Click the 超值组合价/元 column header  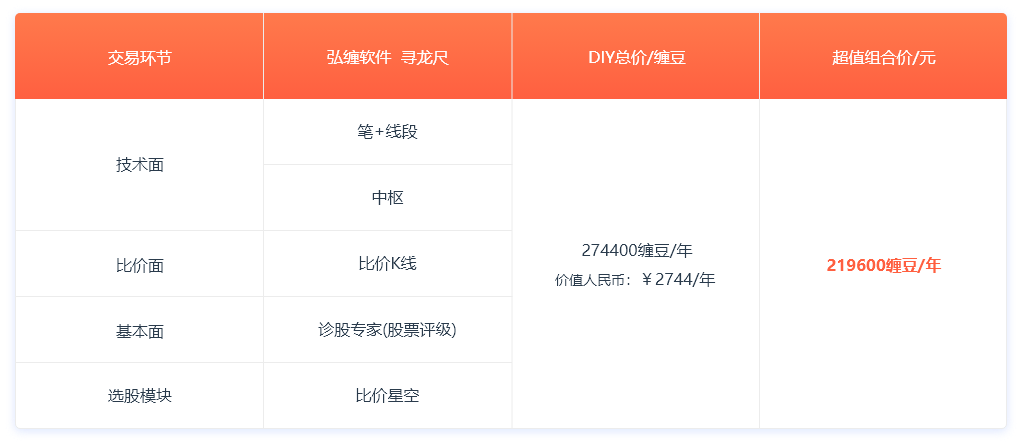pyautogui.click(x=883, y=57)
